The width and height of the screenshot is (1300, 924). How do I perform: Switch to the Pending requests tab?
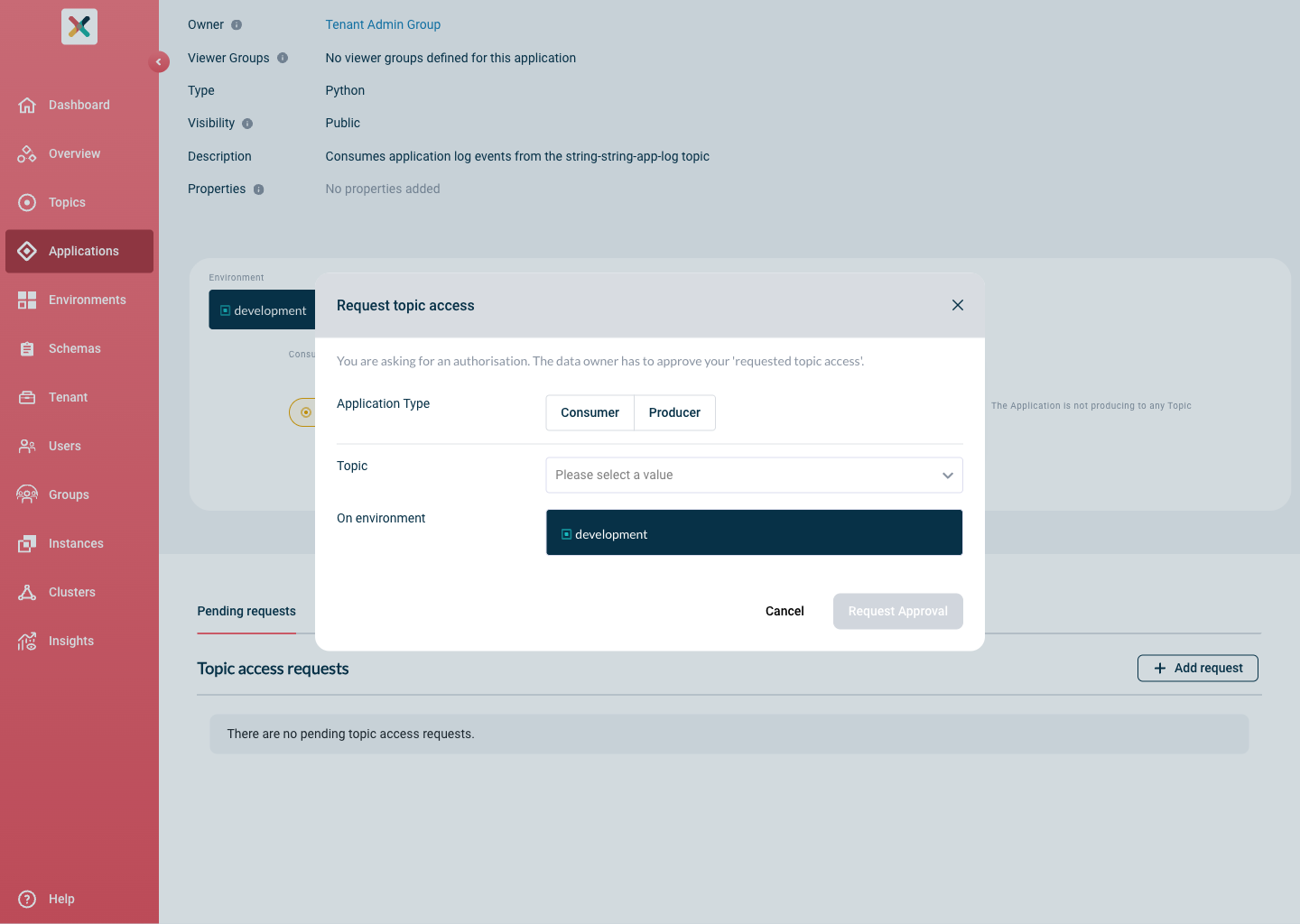246,611
